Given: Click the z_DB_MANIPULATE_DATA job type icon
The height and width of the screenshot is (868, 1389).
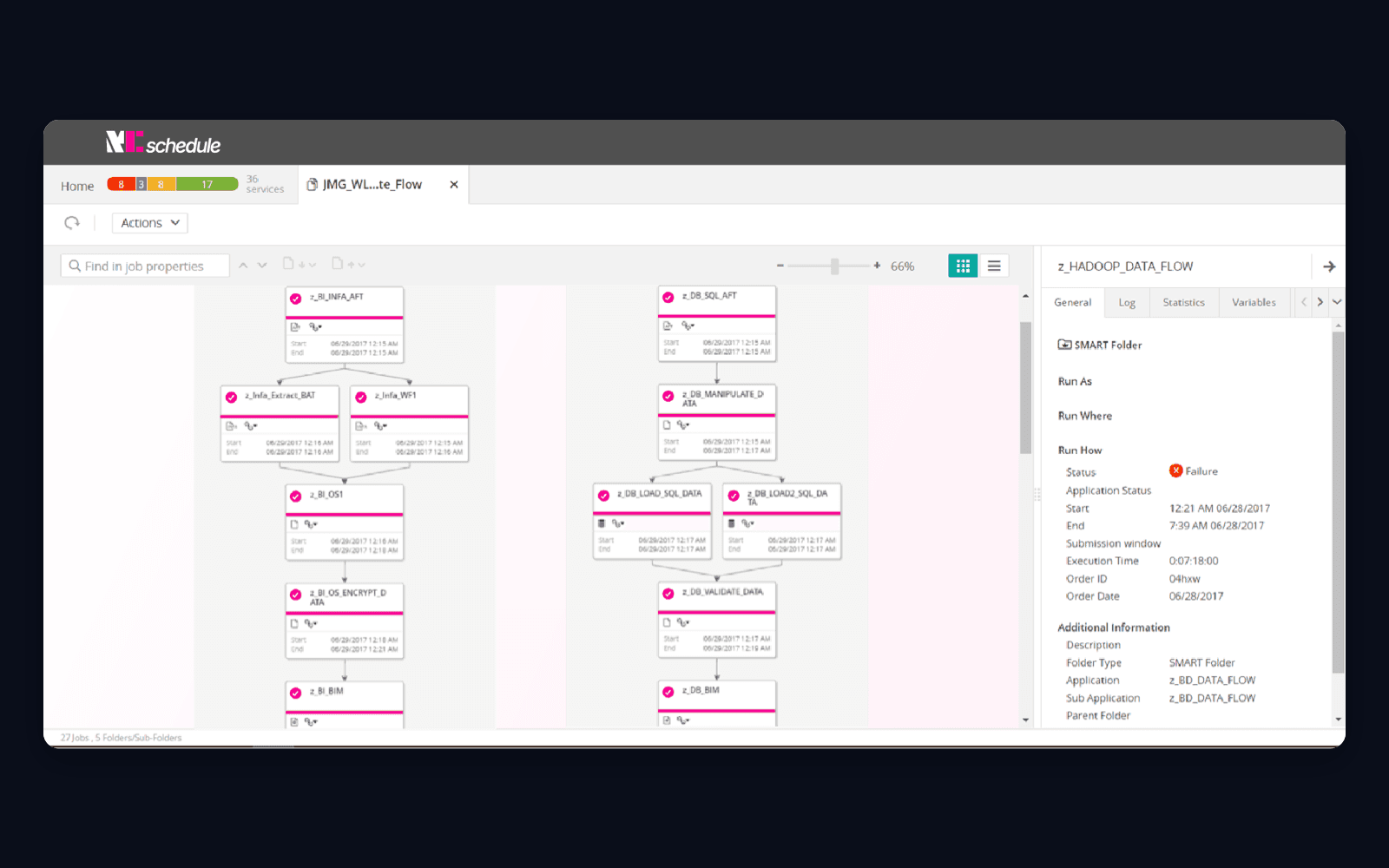Looking at the screenshot, I should (x=667, y=425).
